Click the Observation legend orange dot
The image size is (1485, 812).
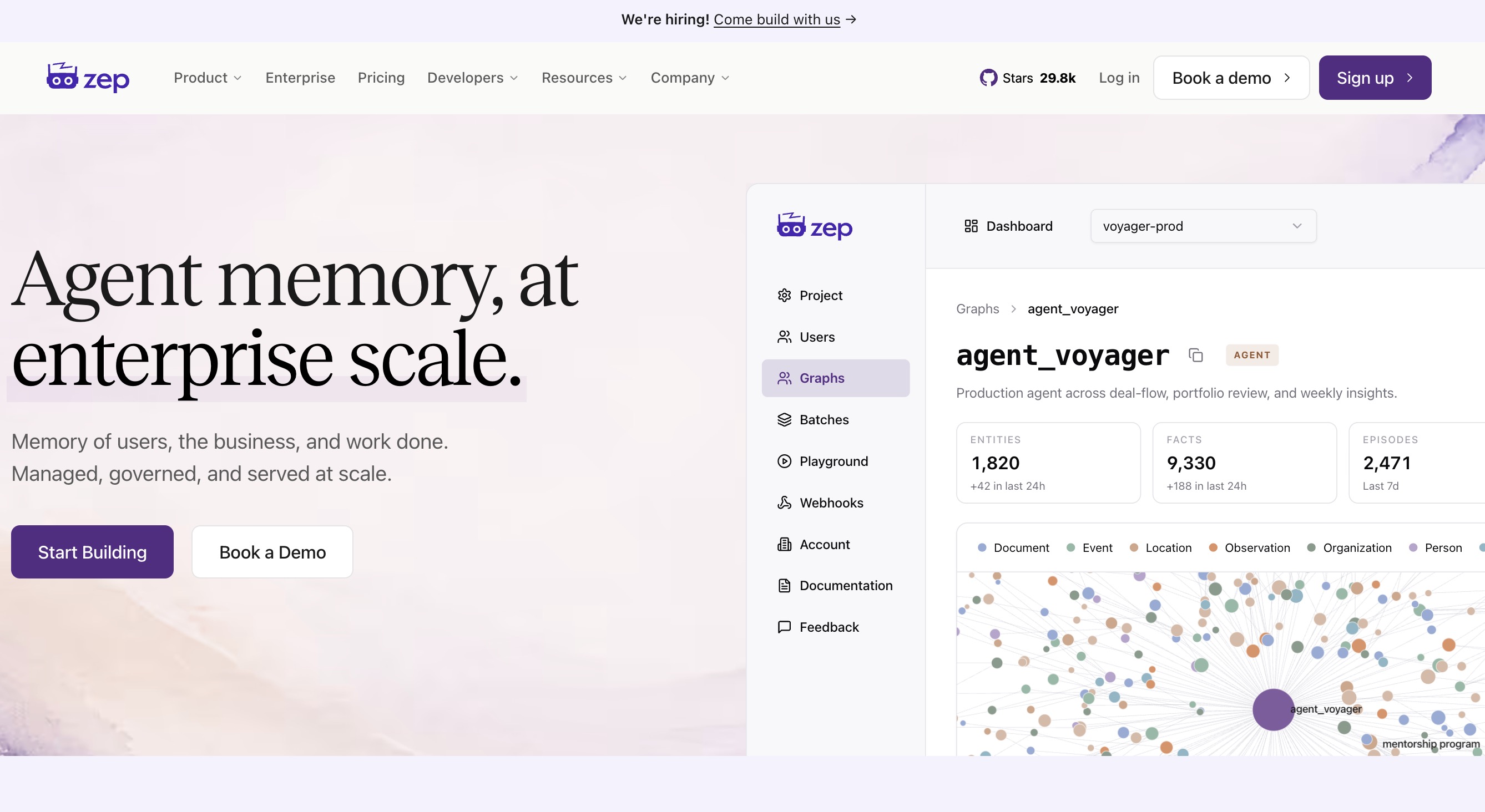pos(1213,547)
